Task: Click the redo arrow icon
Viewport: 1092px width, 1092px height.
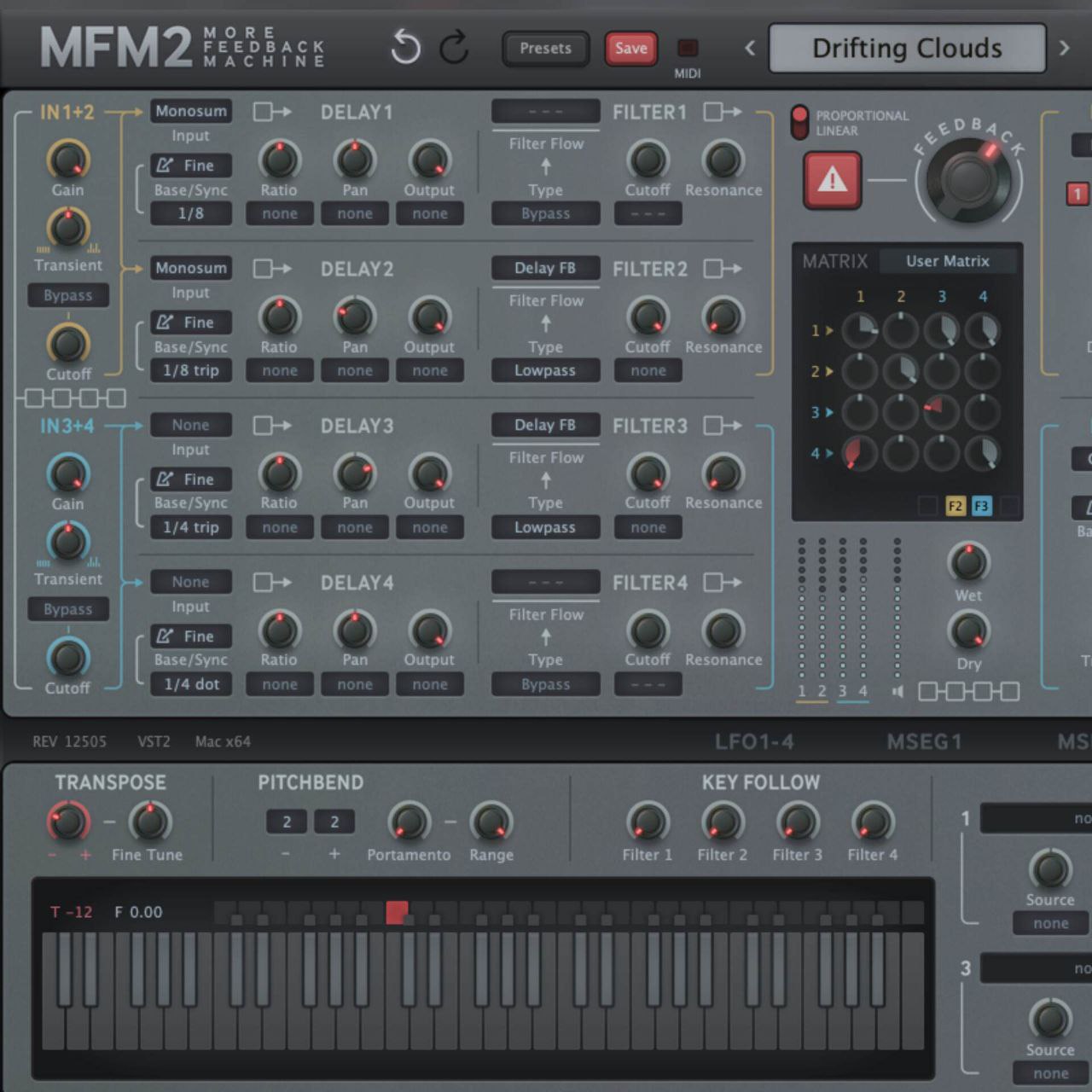Action: [454, 48]
